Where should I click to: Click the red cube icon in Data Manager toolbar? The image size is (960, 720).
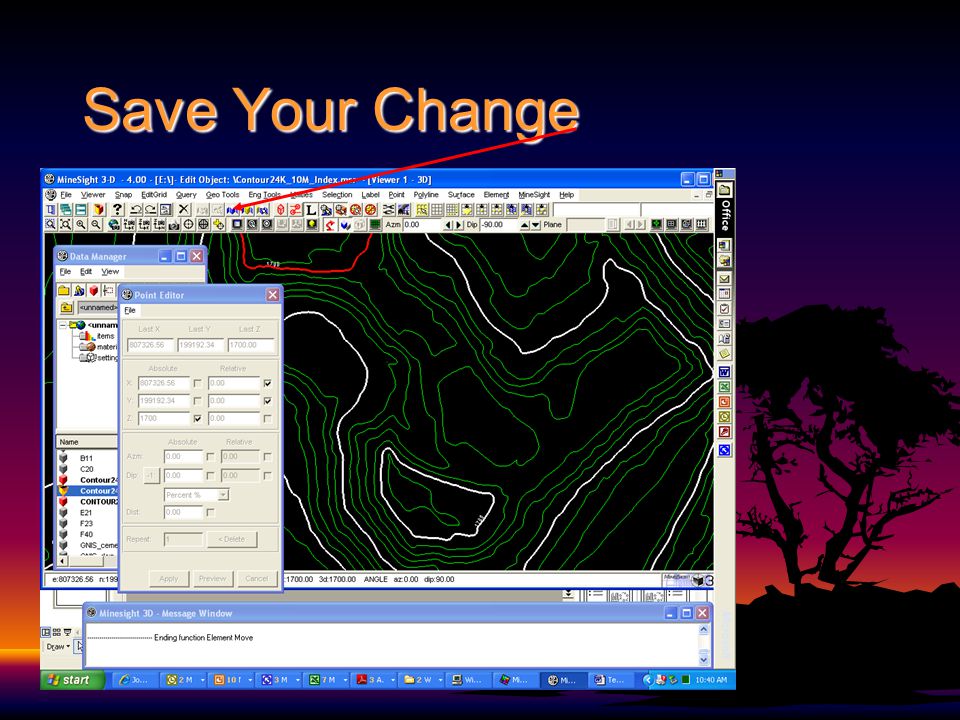(94, 290)
